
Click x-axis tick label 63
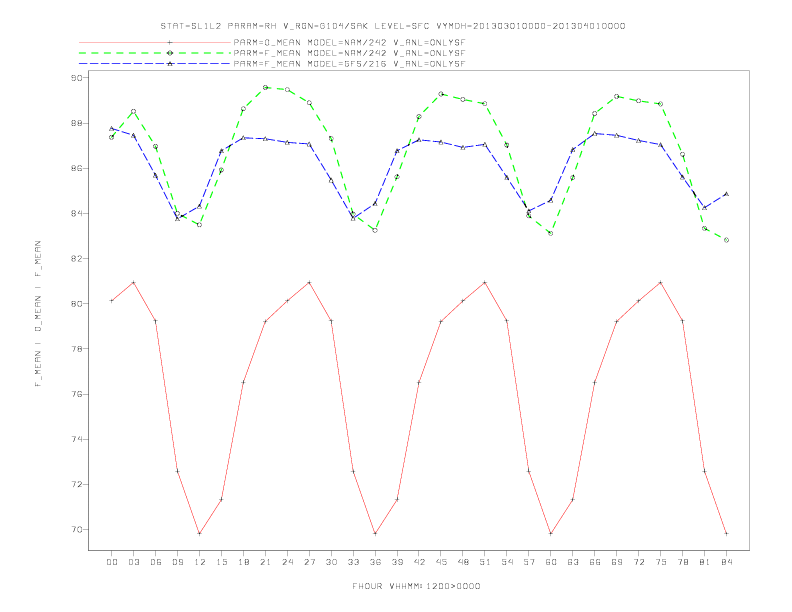tap(573, 562)
